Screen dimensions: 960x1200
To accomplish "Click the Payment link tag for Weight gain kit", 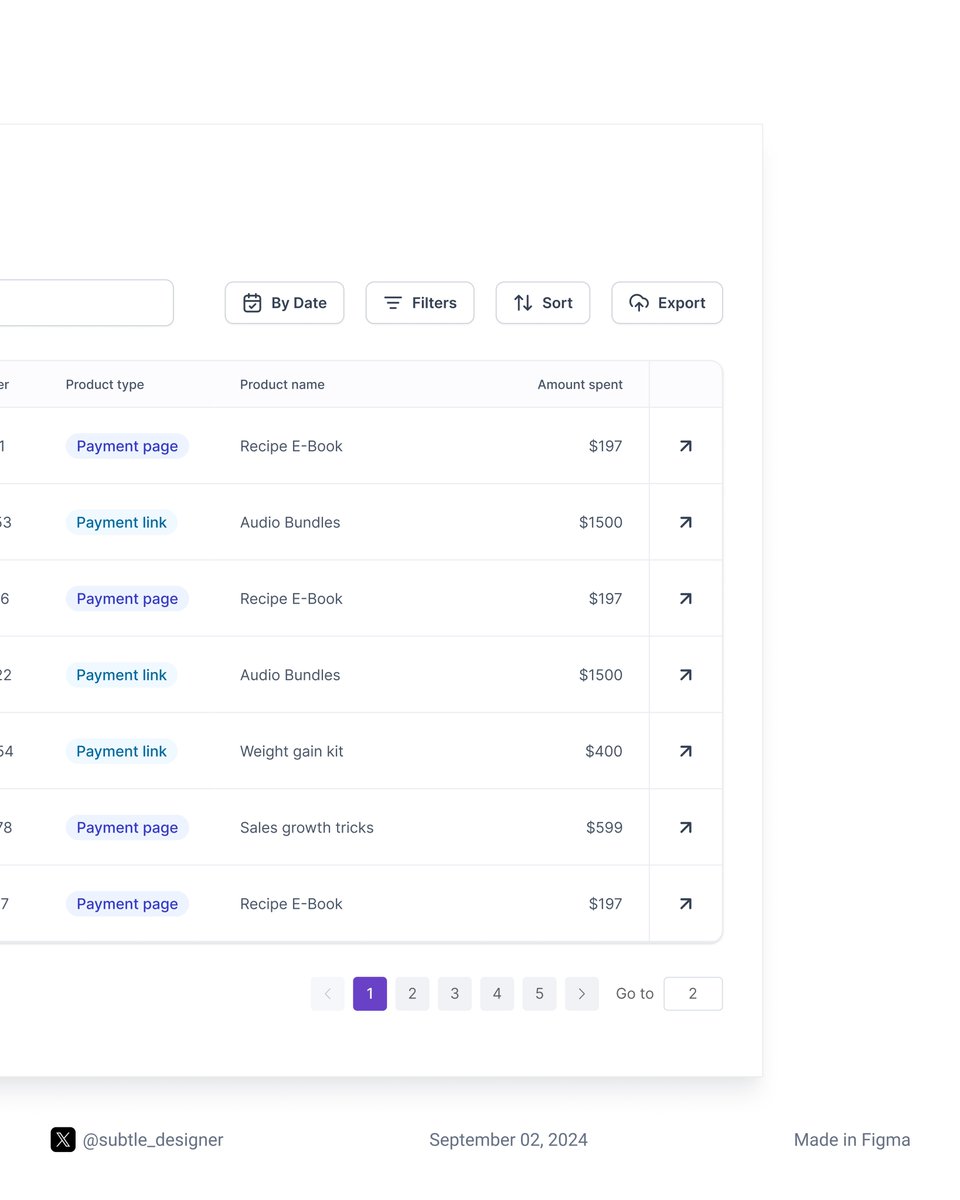I will 122,751.
